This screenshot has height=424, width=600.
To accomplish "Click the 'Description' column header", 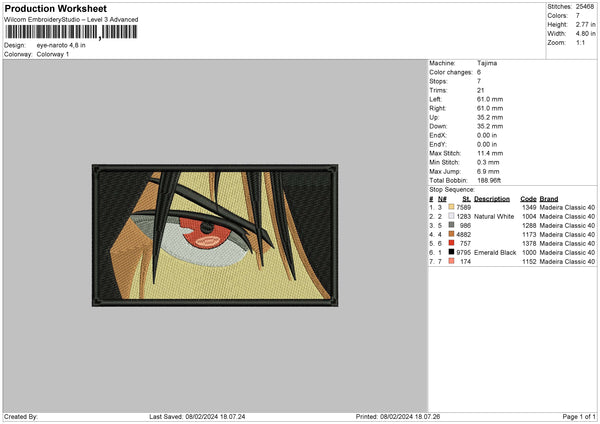I will 492,199.
